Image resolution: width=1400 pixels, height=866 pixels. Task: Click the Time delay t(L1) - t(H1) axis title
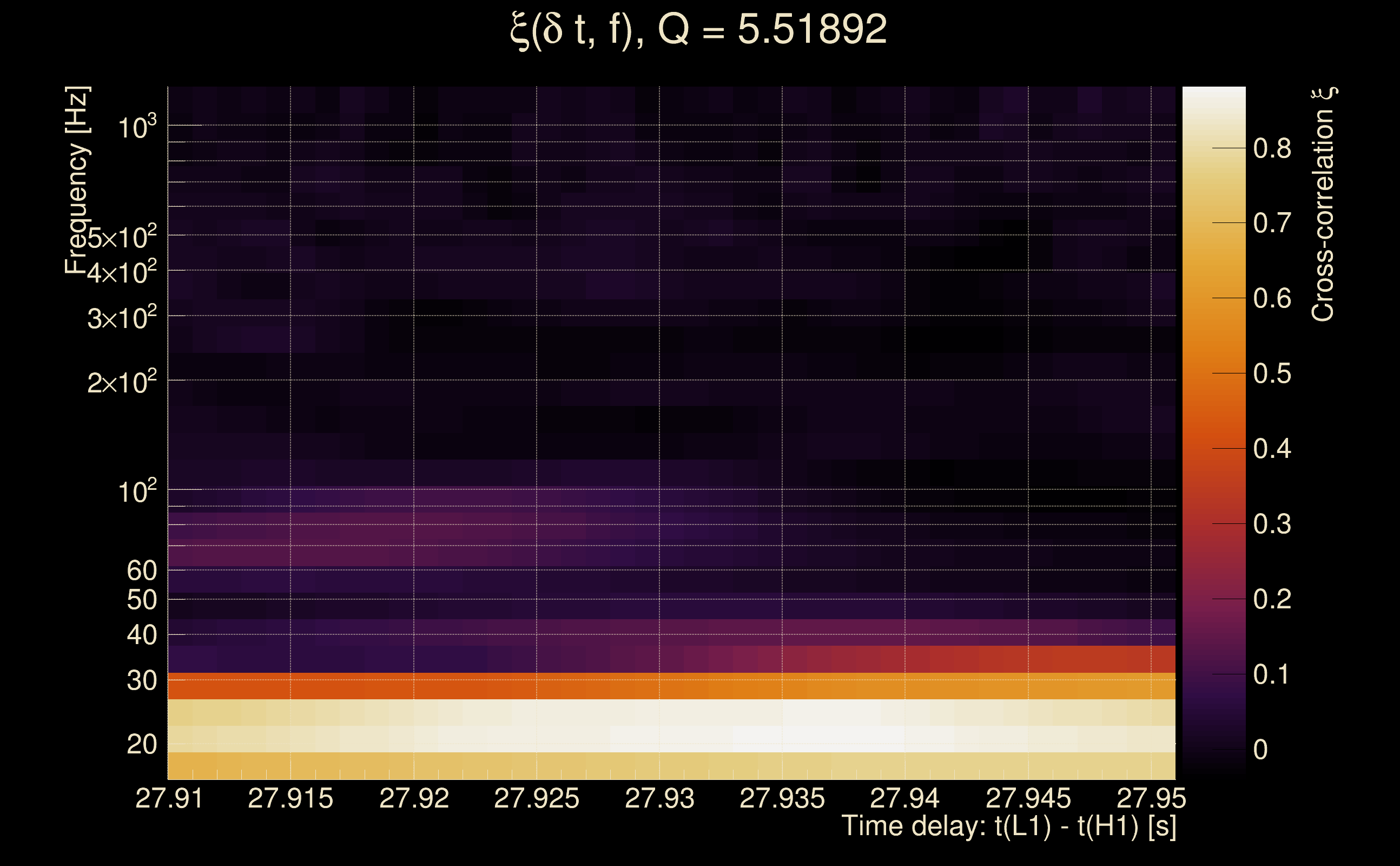point(1008,826)
